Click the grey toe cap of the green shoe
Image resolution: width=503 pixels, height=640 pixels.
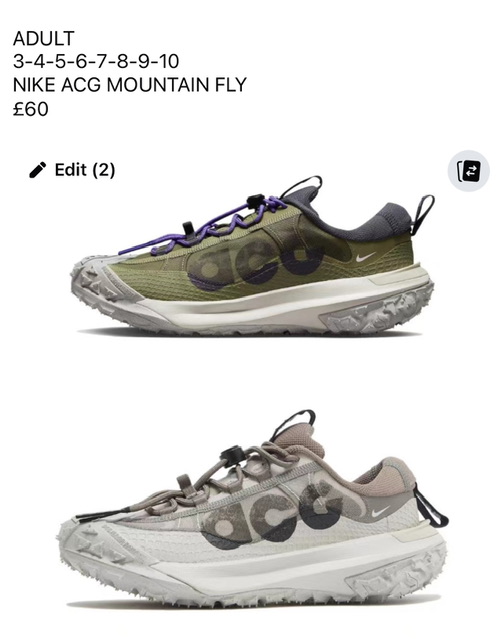pyautogui.click(x=96, y=282)
